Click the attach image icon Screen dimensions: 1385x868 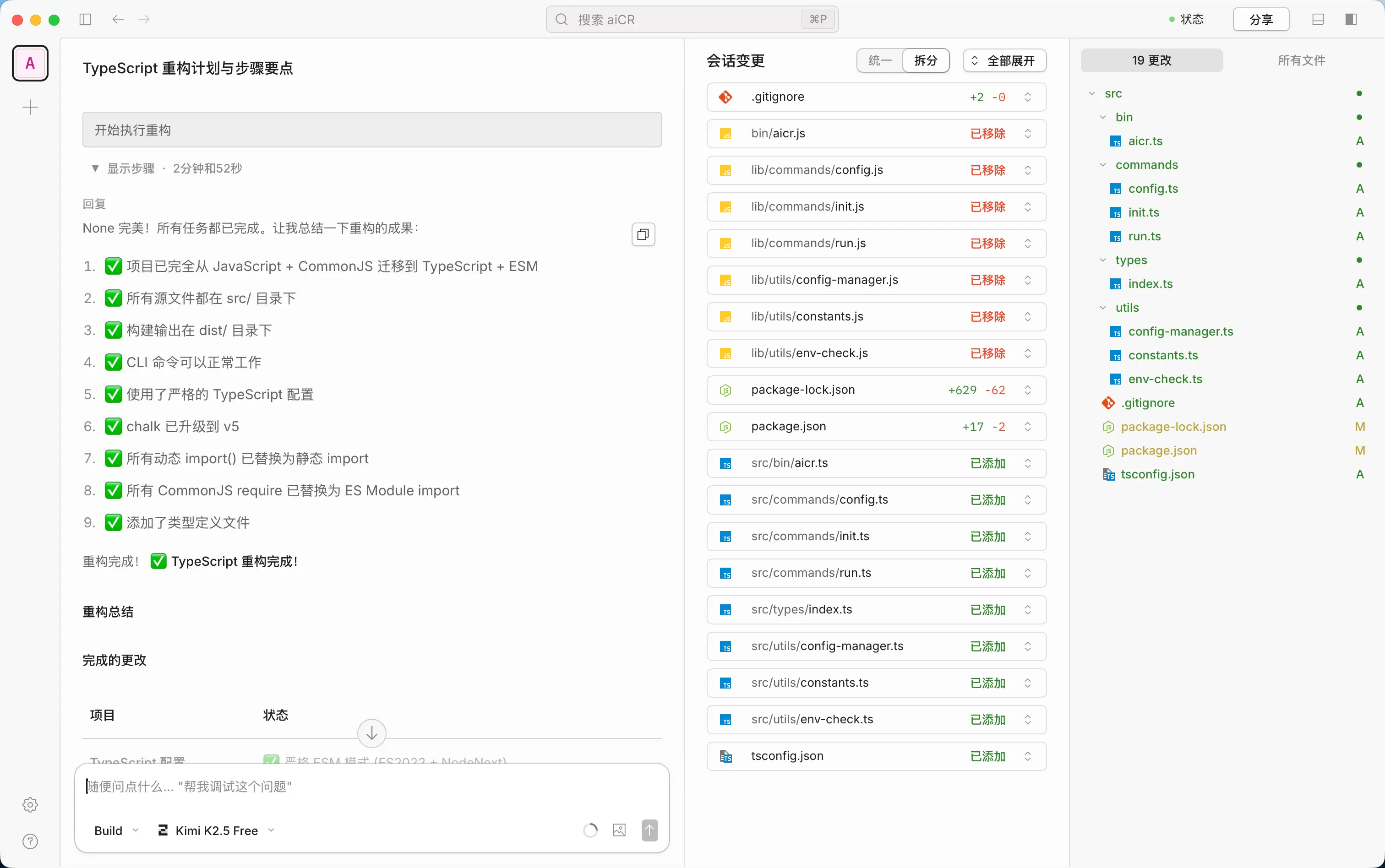619,830
